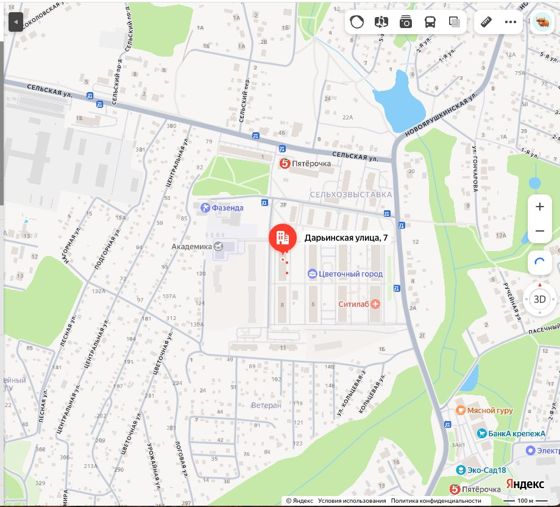
Task: Select the Дарьинская улица, 7 address label
Action: [x=346, y=238]
